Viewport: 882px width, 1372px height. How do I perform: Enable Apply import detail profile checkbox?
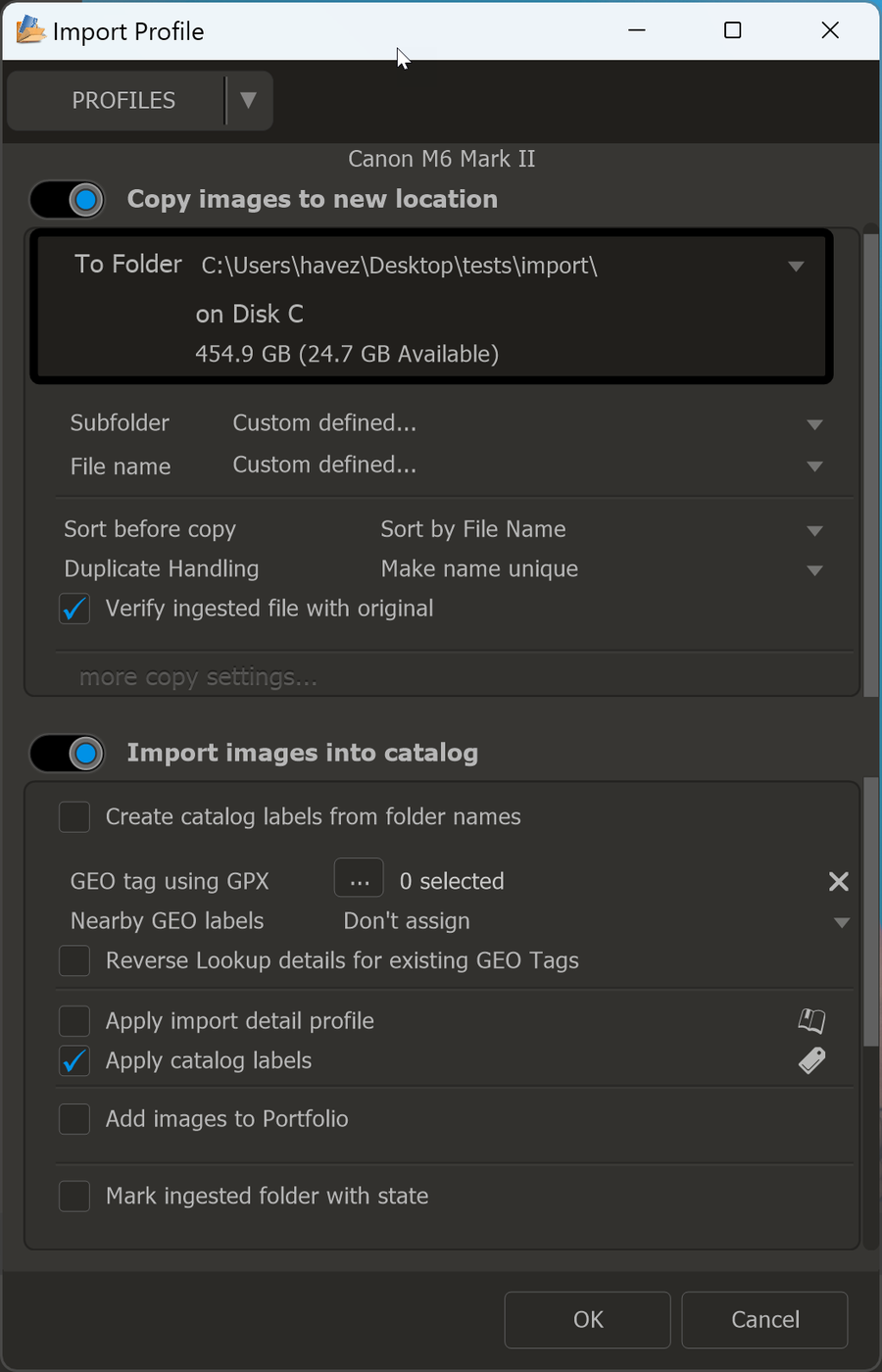74,1021
